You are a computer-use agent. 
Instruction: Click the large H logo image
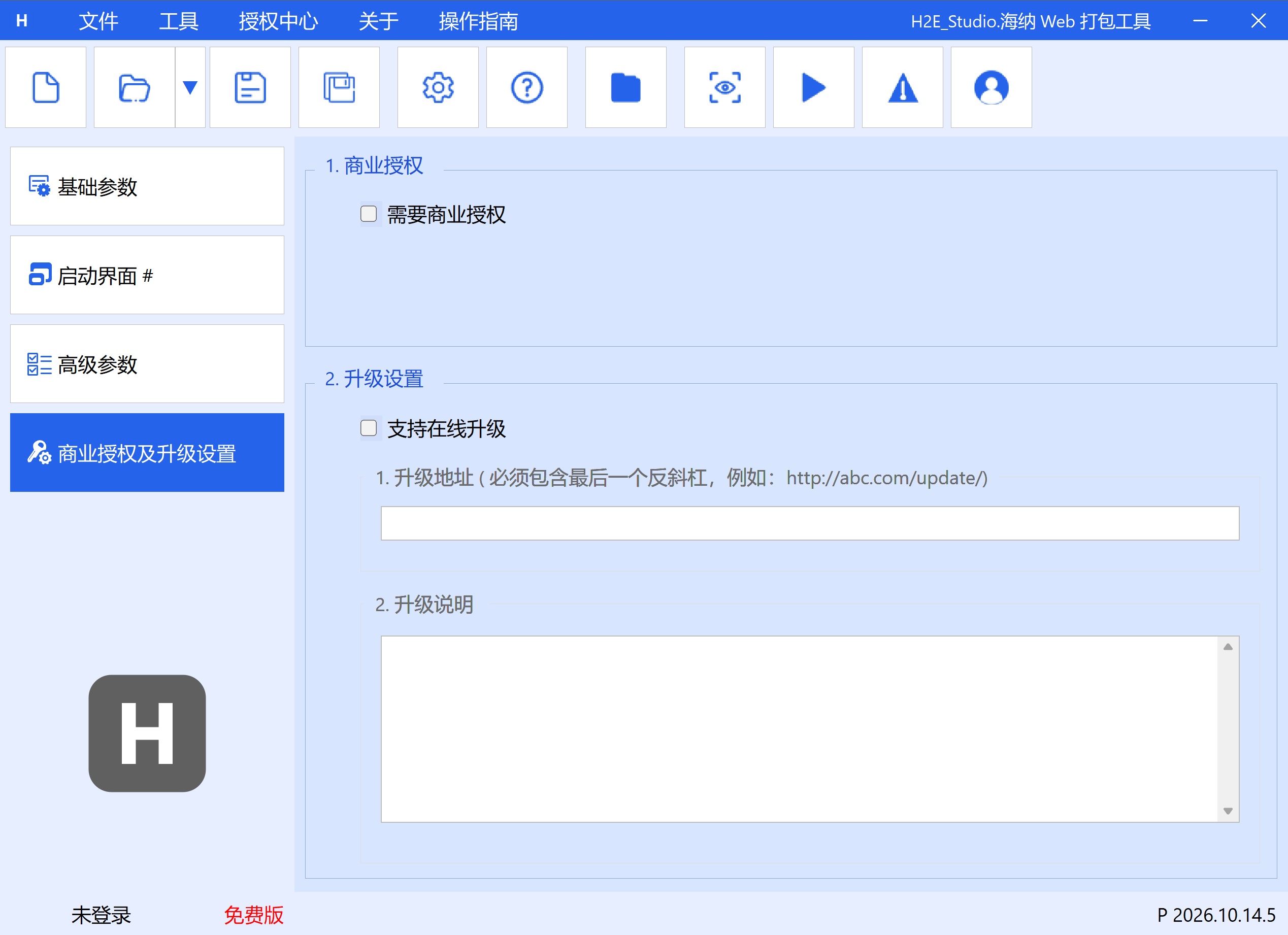click(x=147, y=733)
